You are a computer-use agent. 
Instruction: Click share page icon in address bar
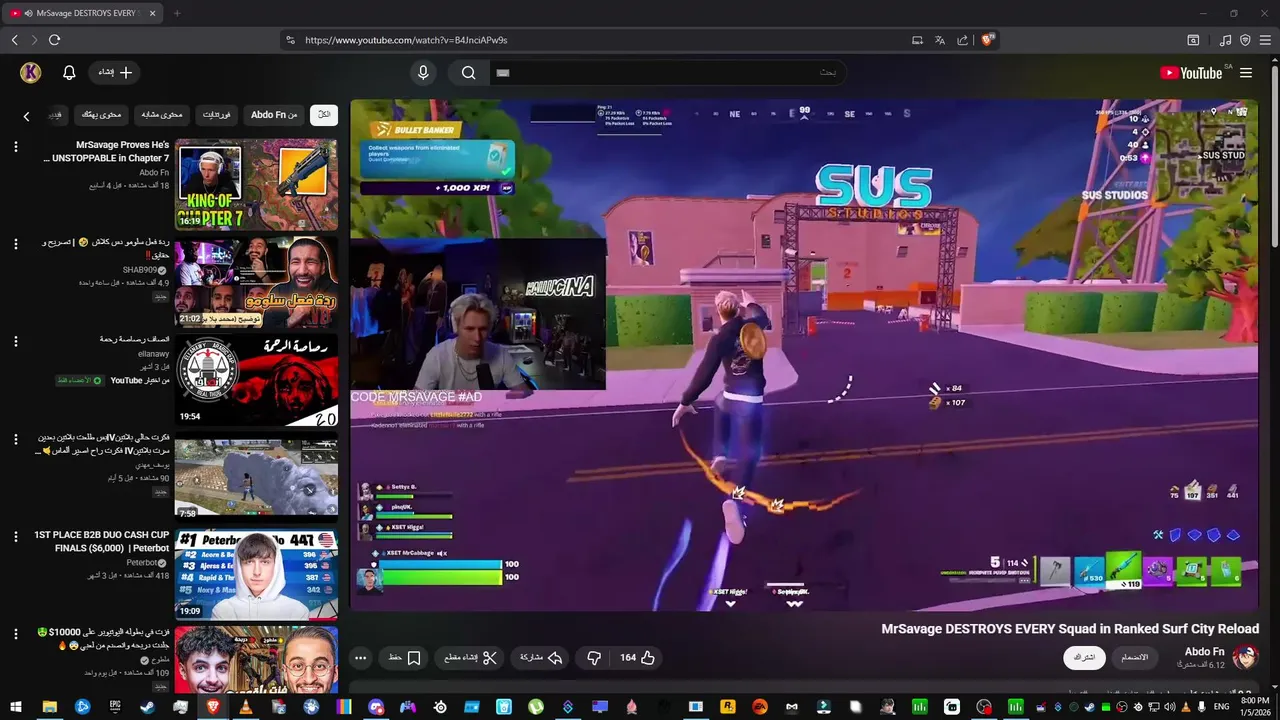click(962, 40)
